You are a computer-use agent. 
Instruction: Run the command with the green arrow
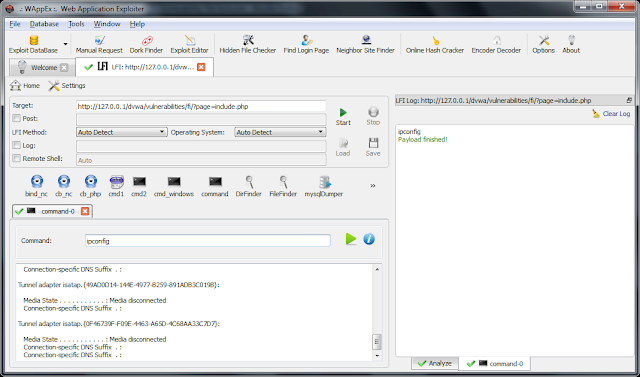click(351, 239)
